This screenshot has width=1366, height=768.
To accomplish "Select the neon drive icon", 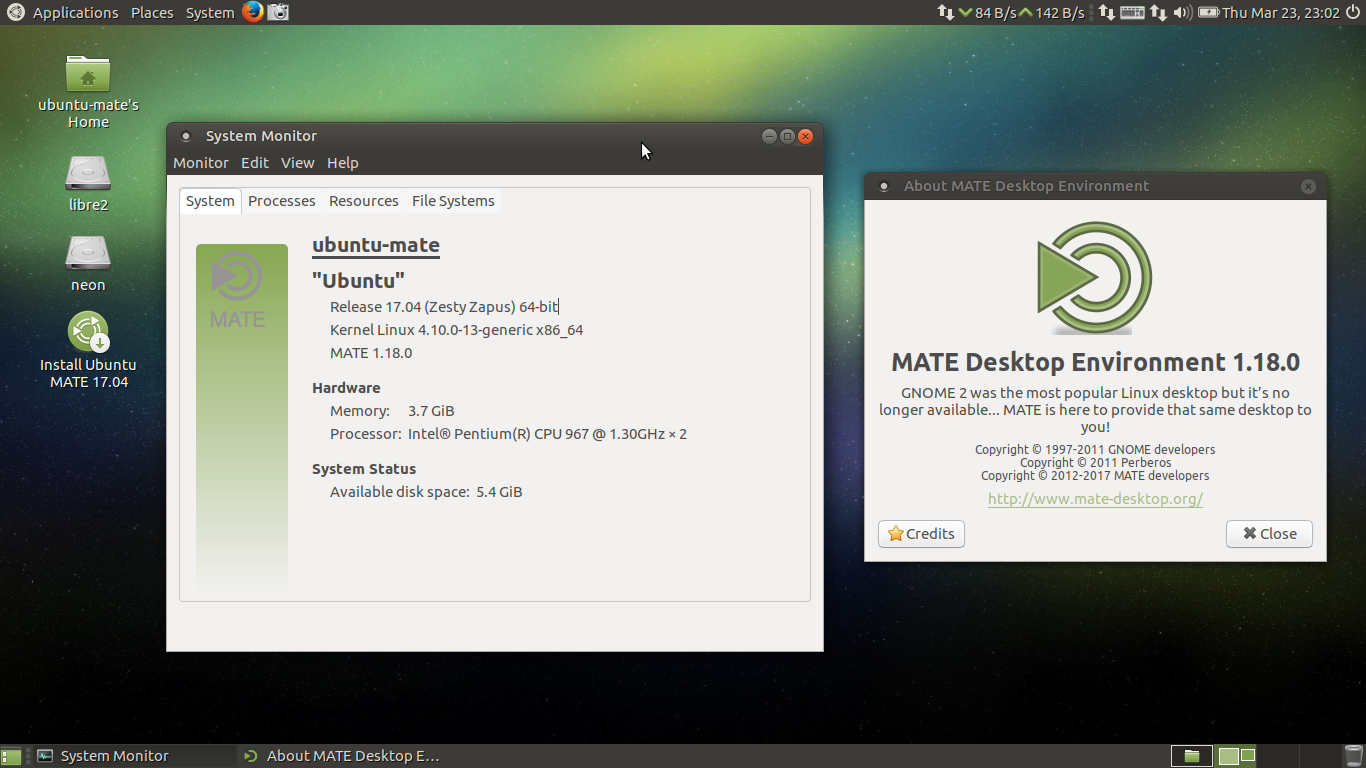I will (x=88, y=263).
